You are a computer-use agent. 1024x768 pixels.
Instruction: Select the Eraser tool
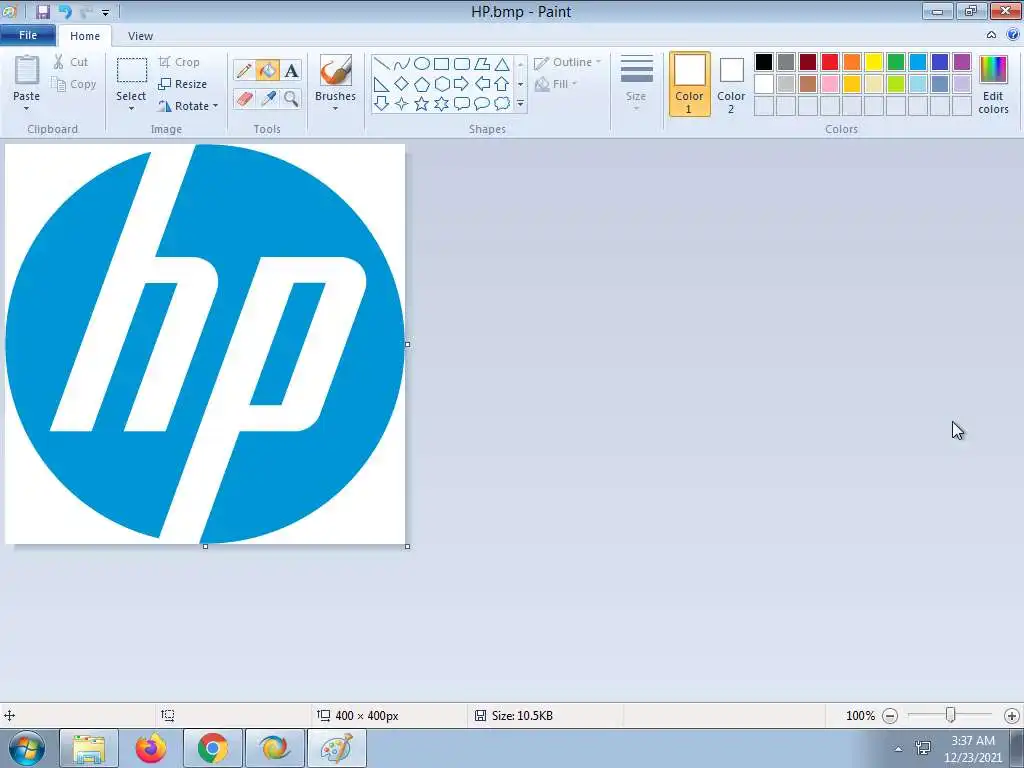pyautogui.click(x=244, y=99)
